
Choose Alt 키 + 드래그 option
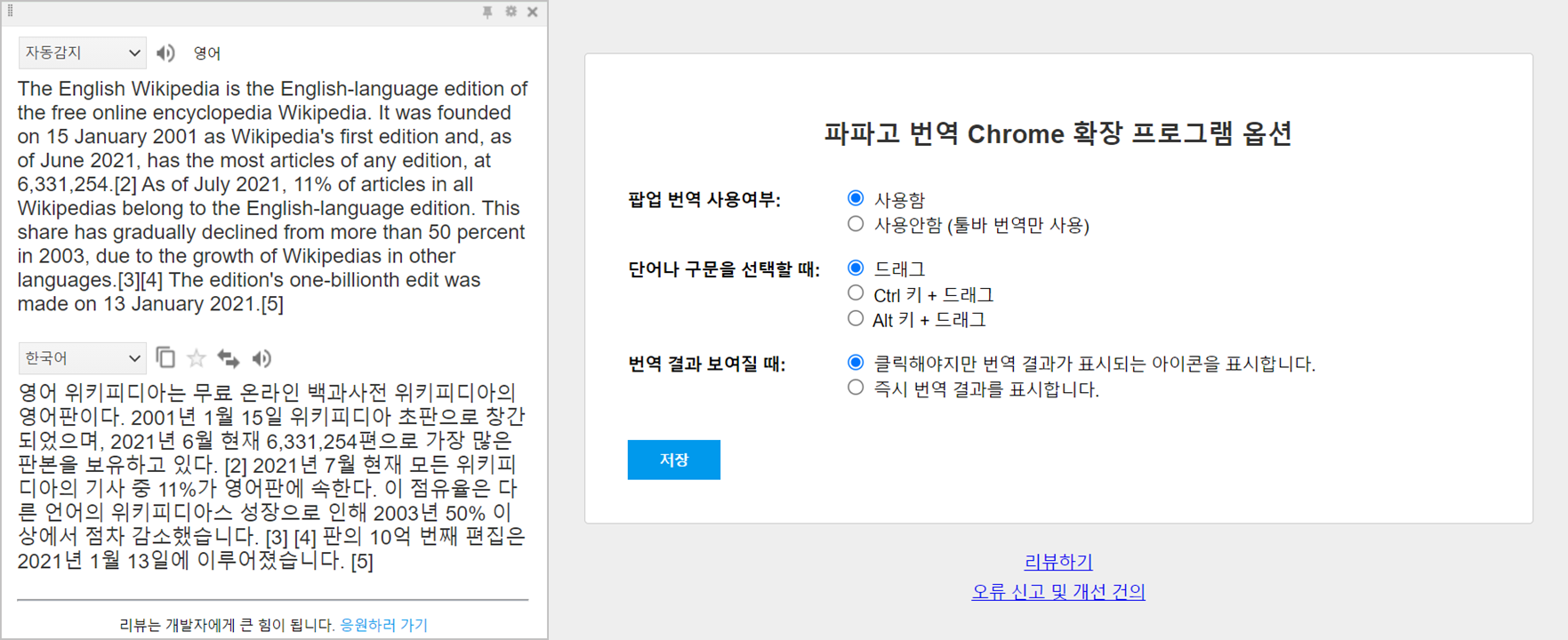(x=856, y=318)
